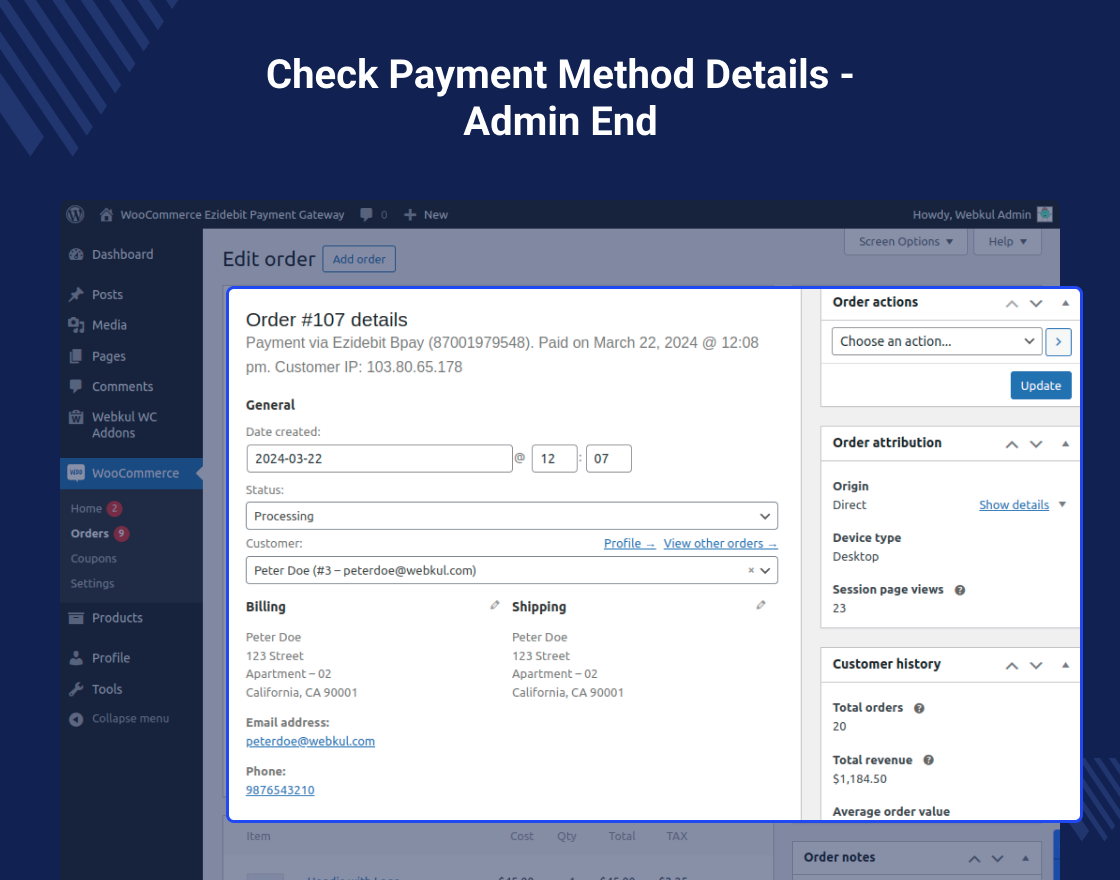Click View other orders link
The height and width of the screenshot is (880, 1120).
720,544
